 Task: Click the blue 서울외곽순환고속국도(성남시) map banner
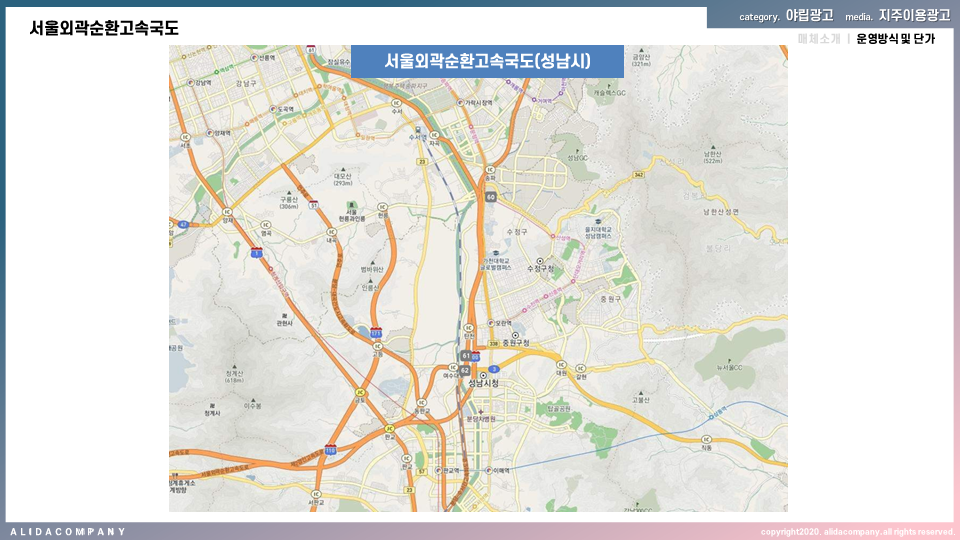[487, 61]
